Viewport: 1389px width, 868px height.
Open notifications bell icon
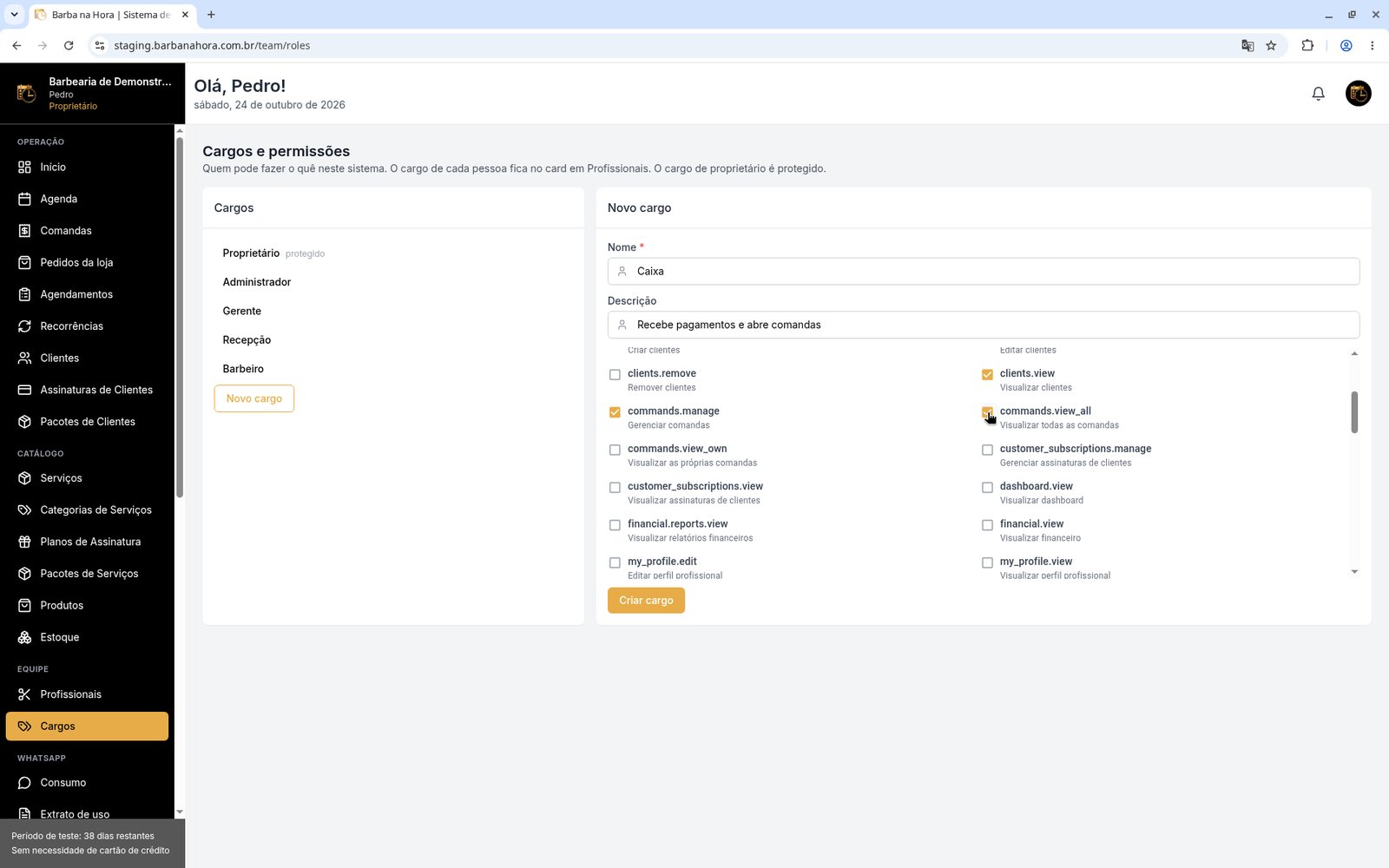(x=1318, y=93)
